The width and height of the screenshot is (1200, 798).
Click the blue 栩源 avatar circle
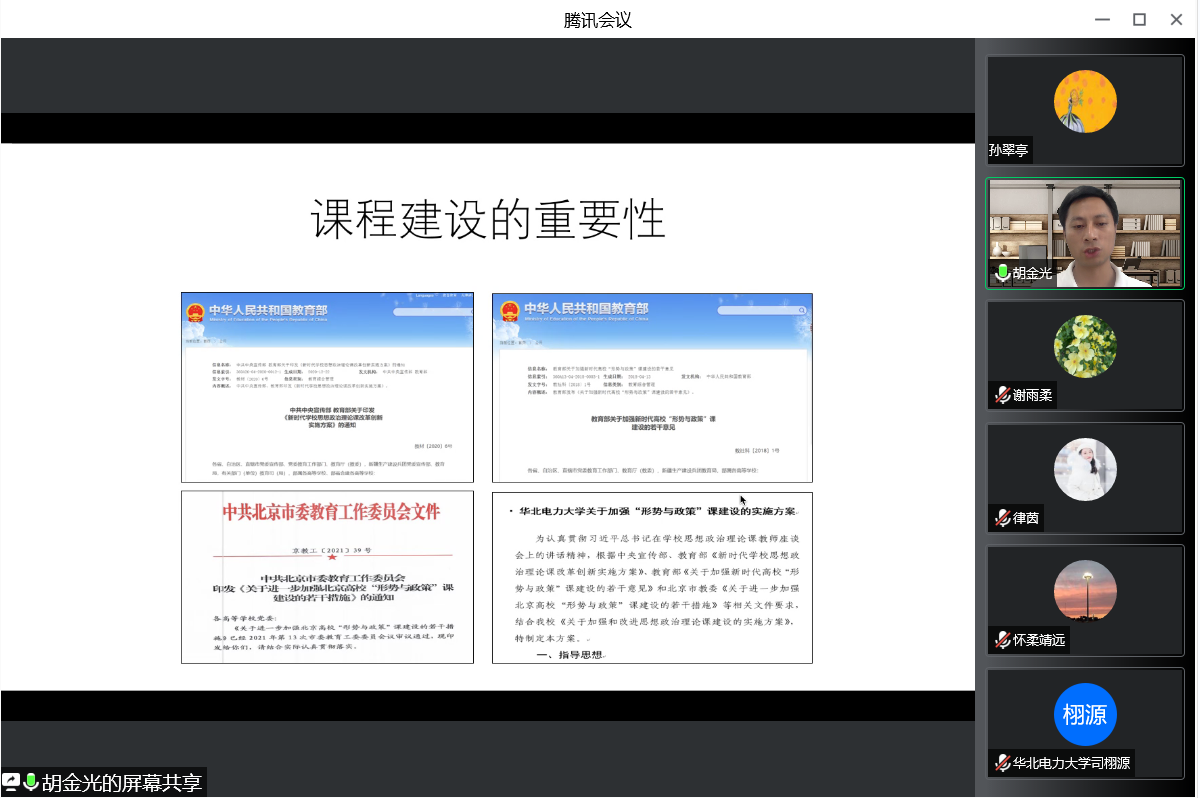pos(1085,714)
